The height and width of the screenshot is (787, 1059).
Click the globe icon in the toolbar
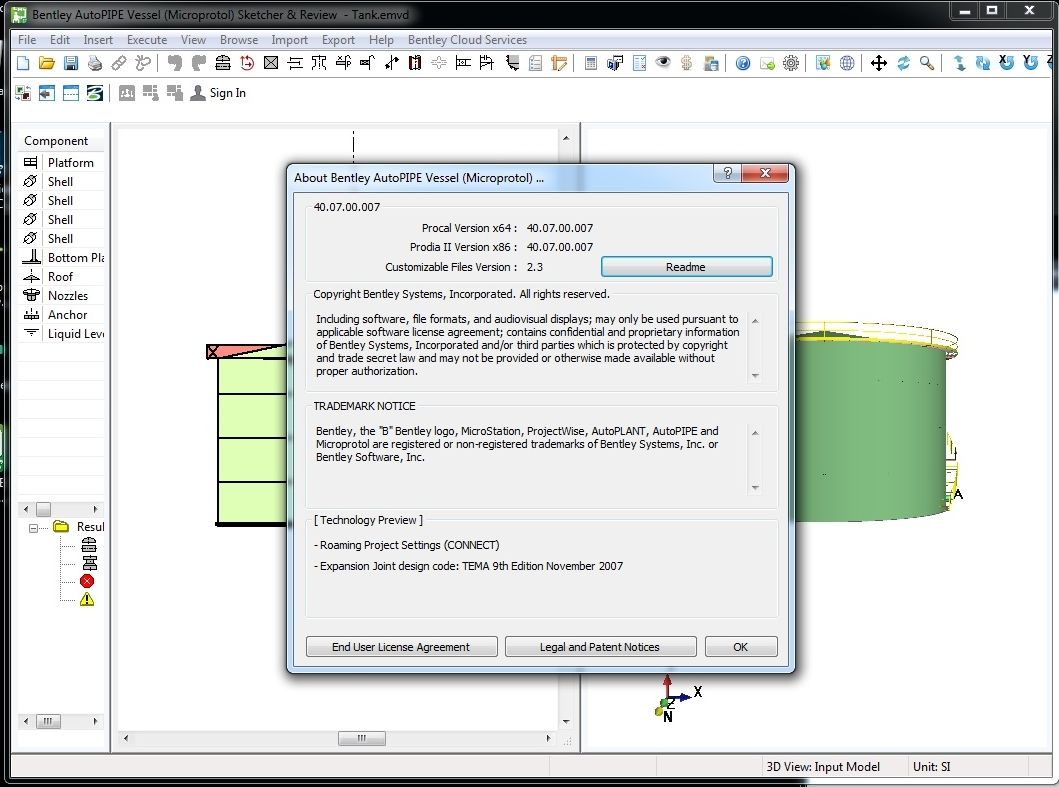[847, 64]
